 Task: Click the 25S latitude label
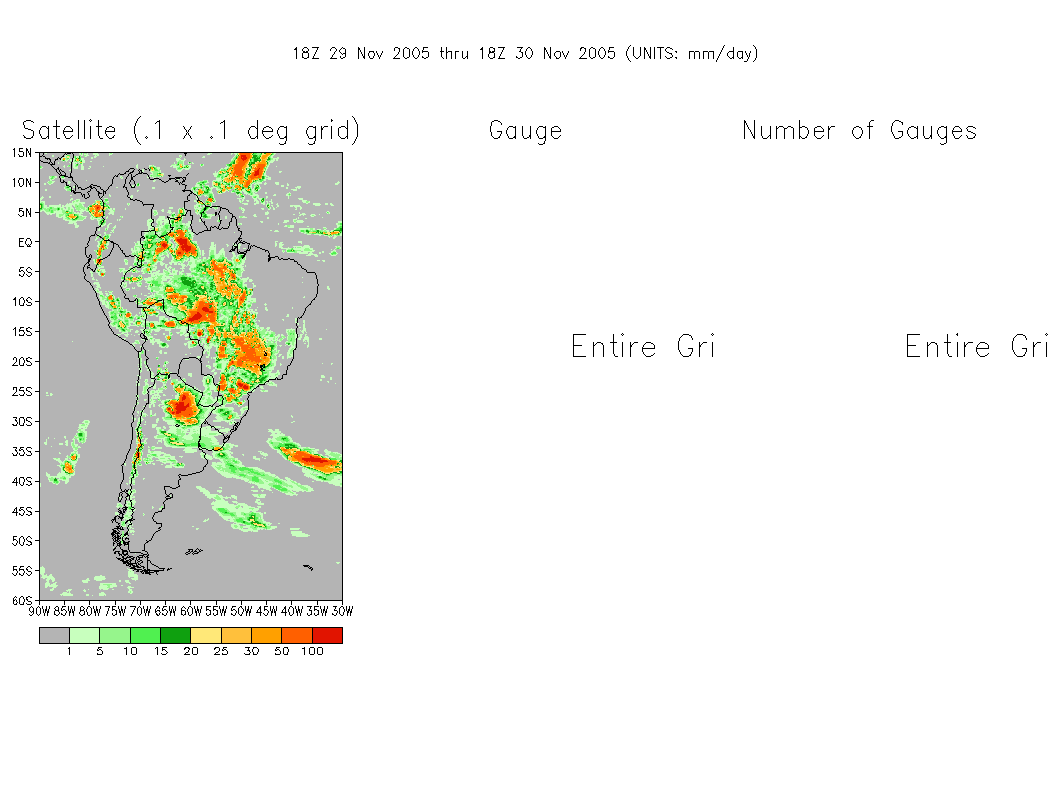[21, 392]
